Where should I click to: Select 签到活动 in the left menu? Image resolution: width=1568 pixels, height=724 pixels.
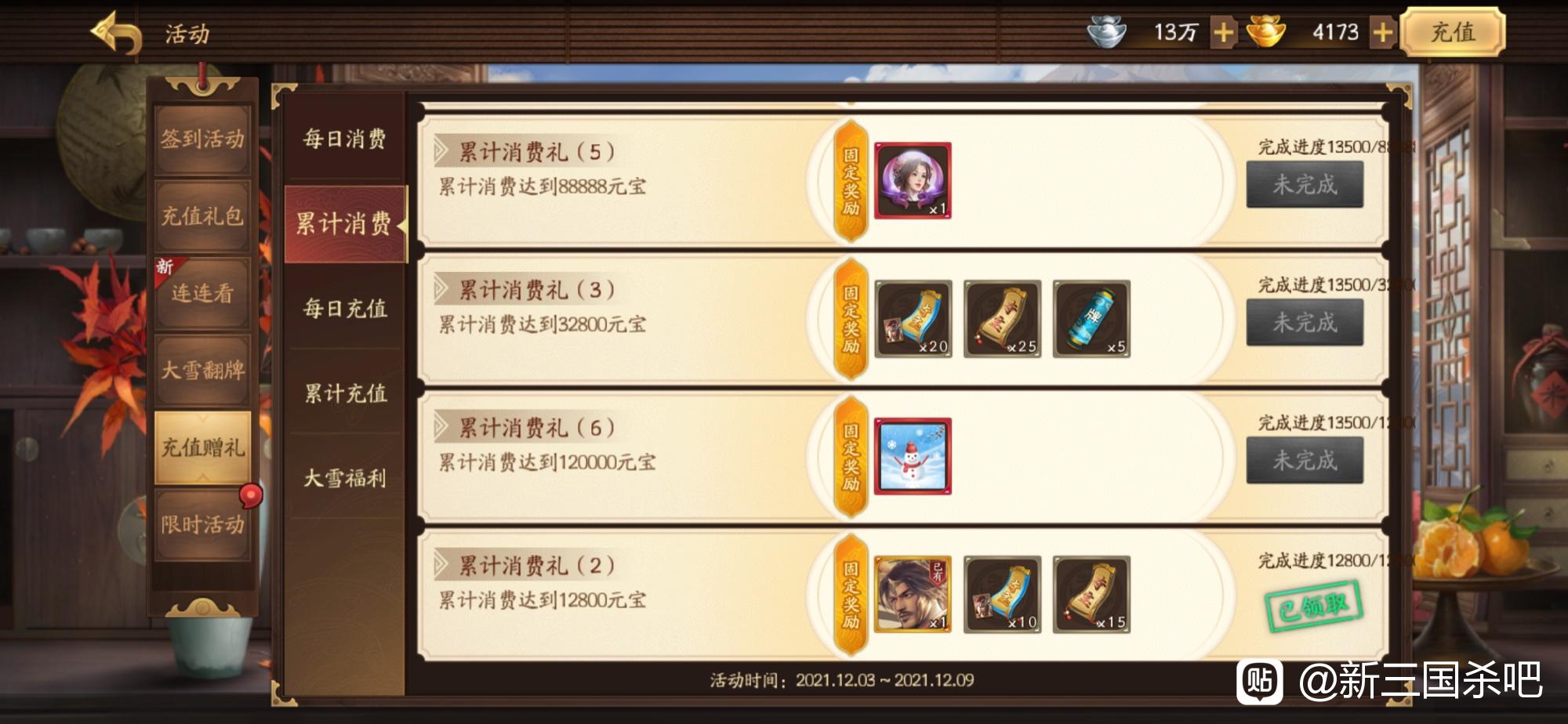point(203,139)
